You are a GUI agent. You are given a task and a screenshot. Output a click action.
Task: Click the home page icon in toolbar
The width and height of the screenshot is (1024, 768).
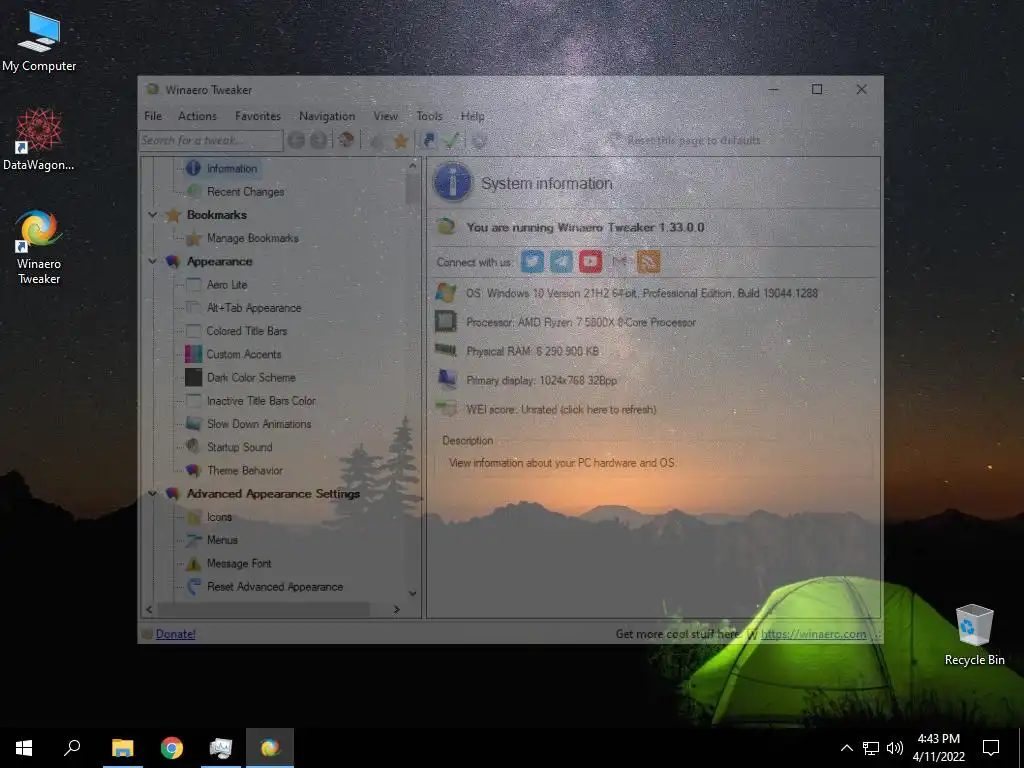click(x=347, y=140)
